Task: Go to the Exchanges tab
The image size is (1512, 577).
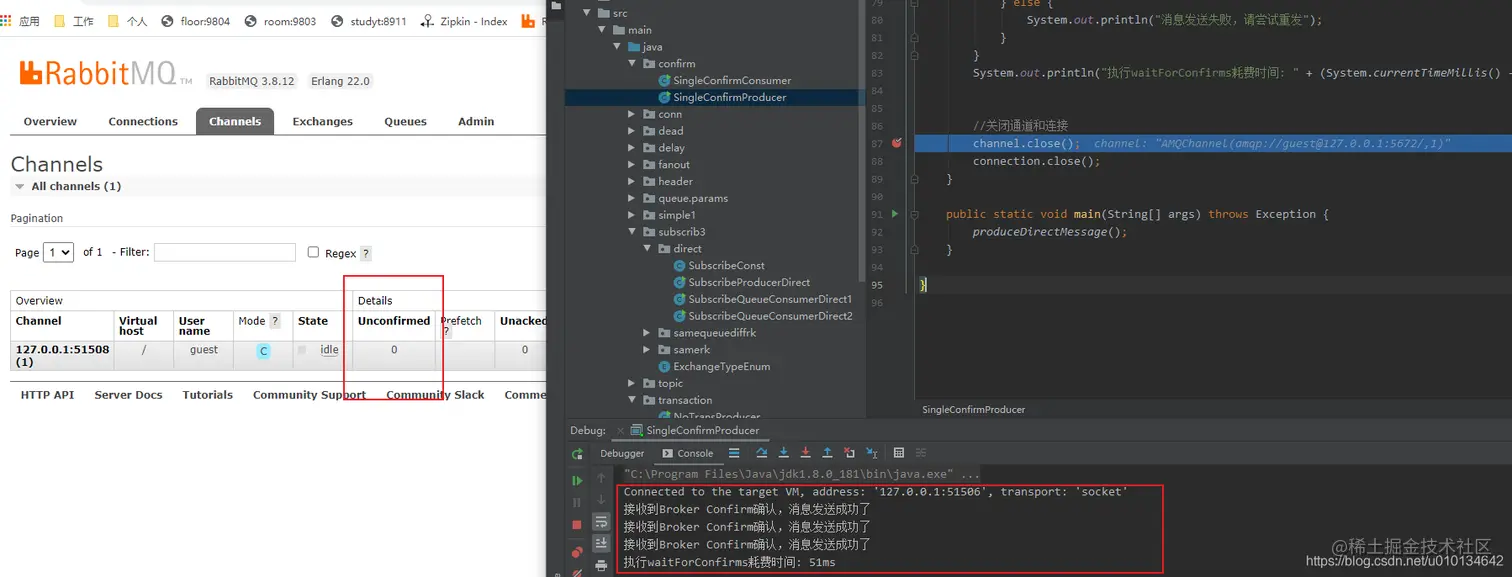Action: [322, 121]
